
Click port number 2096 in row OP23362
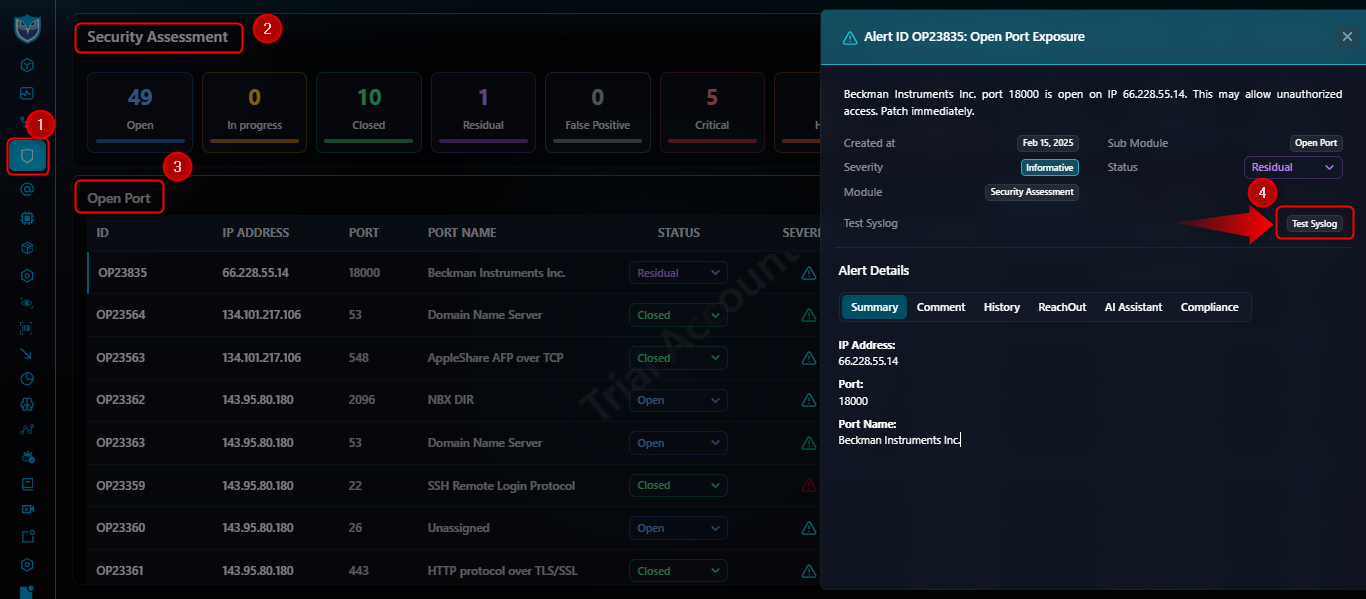(x=362, y=400)
